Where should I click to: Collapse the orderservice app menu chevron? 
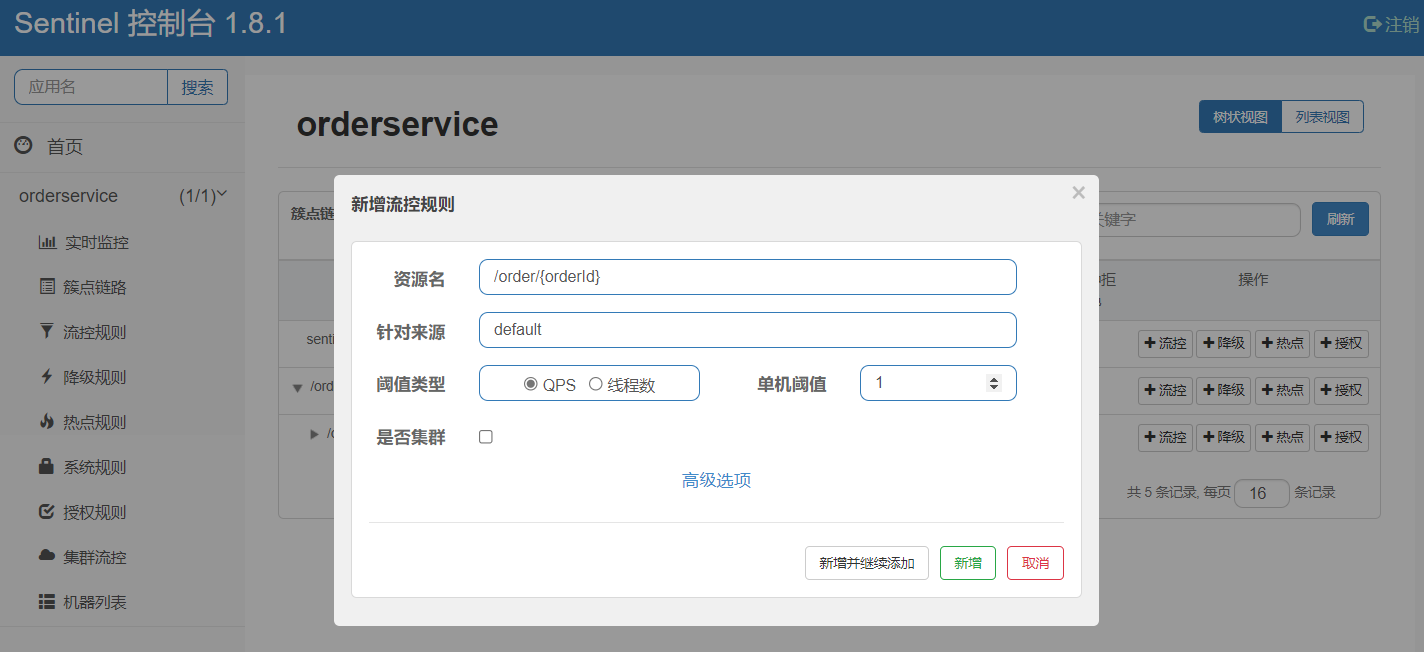pos(222,194)
